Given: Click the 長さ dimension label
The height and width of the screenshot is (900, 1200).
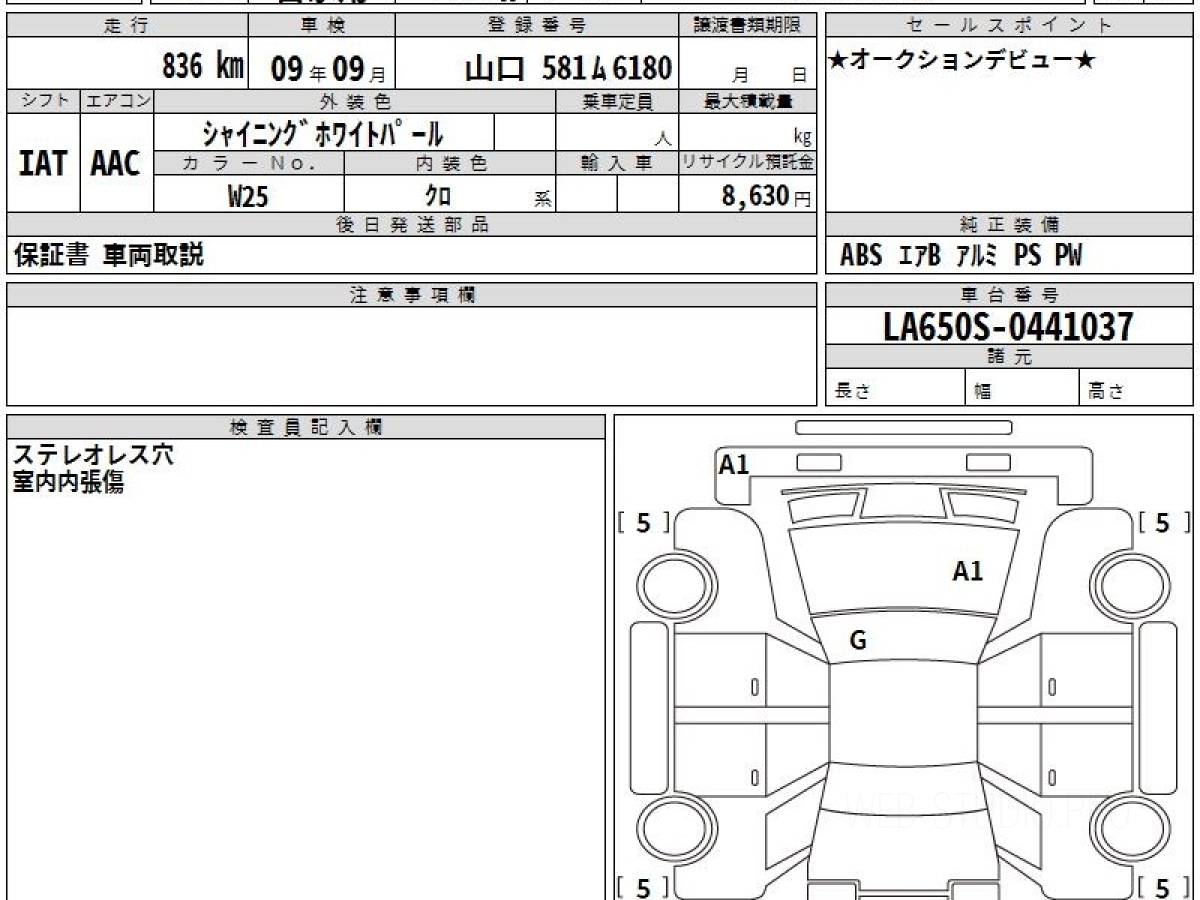Looking at the screenshot, I should point(853,392).
